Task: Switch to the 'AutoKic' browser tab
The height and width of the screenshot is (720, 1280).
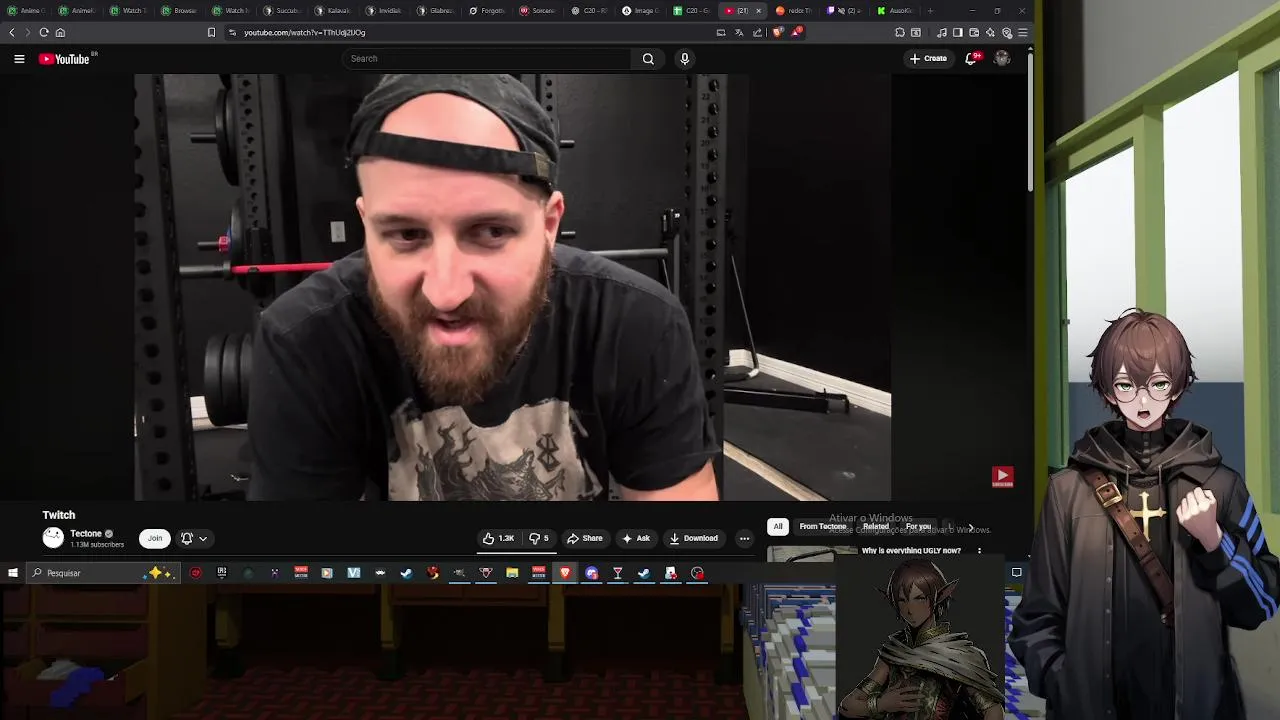Action: point(897,10)
